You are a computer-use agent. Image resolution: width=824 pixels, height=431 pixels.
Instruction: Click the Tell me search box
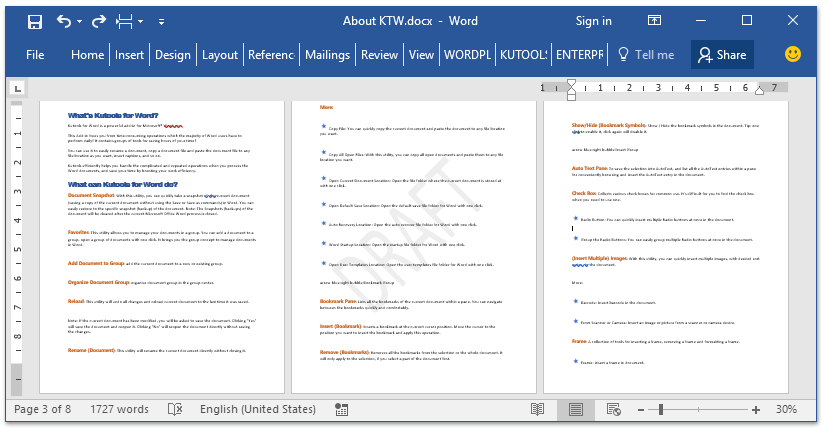pyautogui.click(x=646, y=55)
